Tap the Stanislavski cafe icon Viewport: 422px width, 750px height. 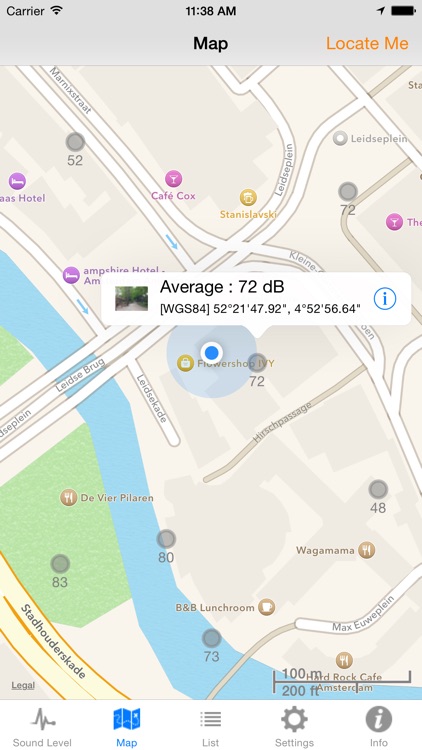tap(248, 197)
